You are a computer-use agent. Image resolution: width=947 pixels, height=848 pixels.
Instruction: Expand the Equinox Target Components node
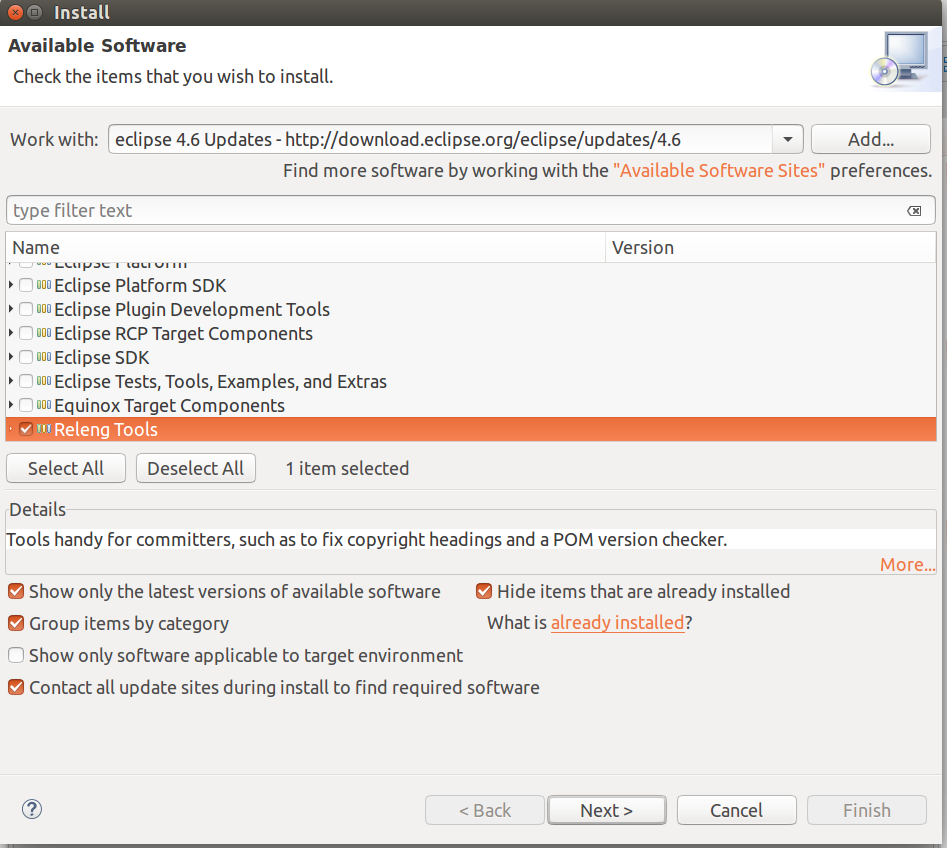click(x=11, y=404)
